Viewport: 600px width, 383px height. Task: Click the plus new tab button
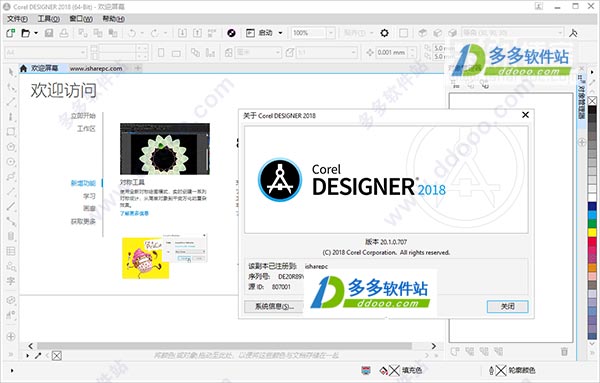point(138,68)
